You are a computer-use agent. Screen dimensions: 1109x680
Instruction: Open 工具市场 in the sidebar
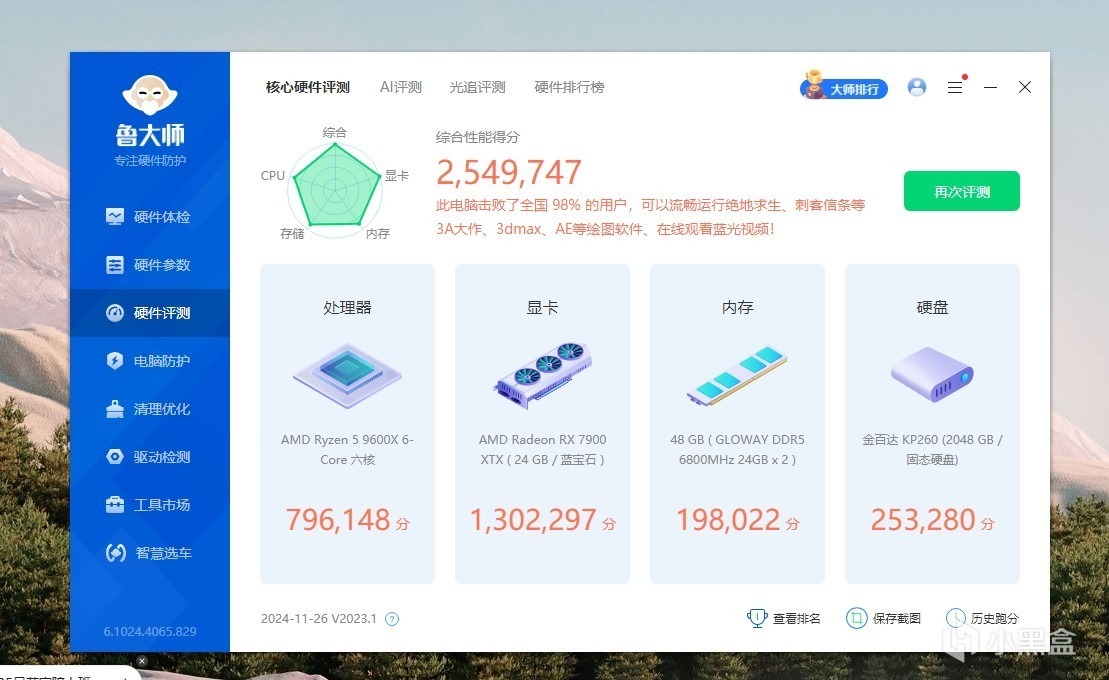149,505
